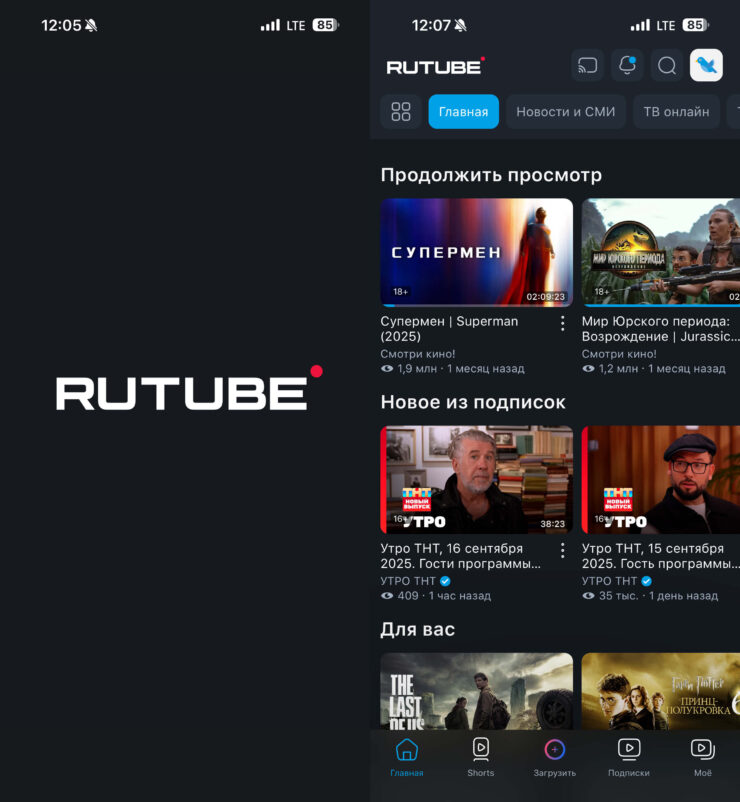Select the Главная category chip
Screen dimensions: 740x802
463,112
